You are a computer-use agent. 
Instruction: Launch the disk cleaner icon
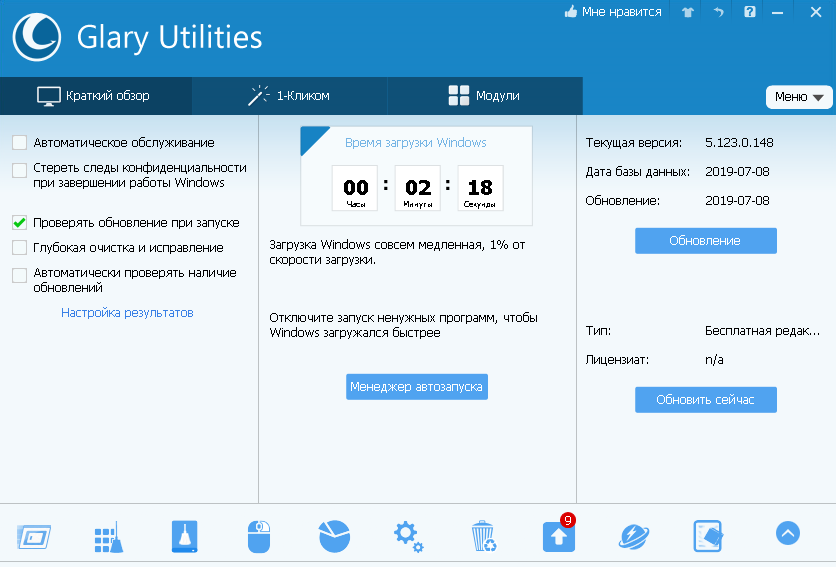coord(184,537)
